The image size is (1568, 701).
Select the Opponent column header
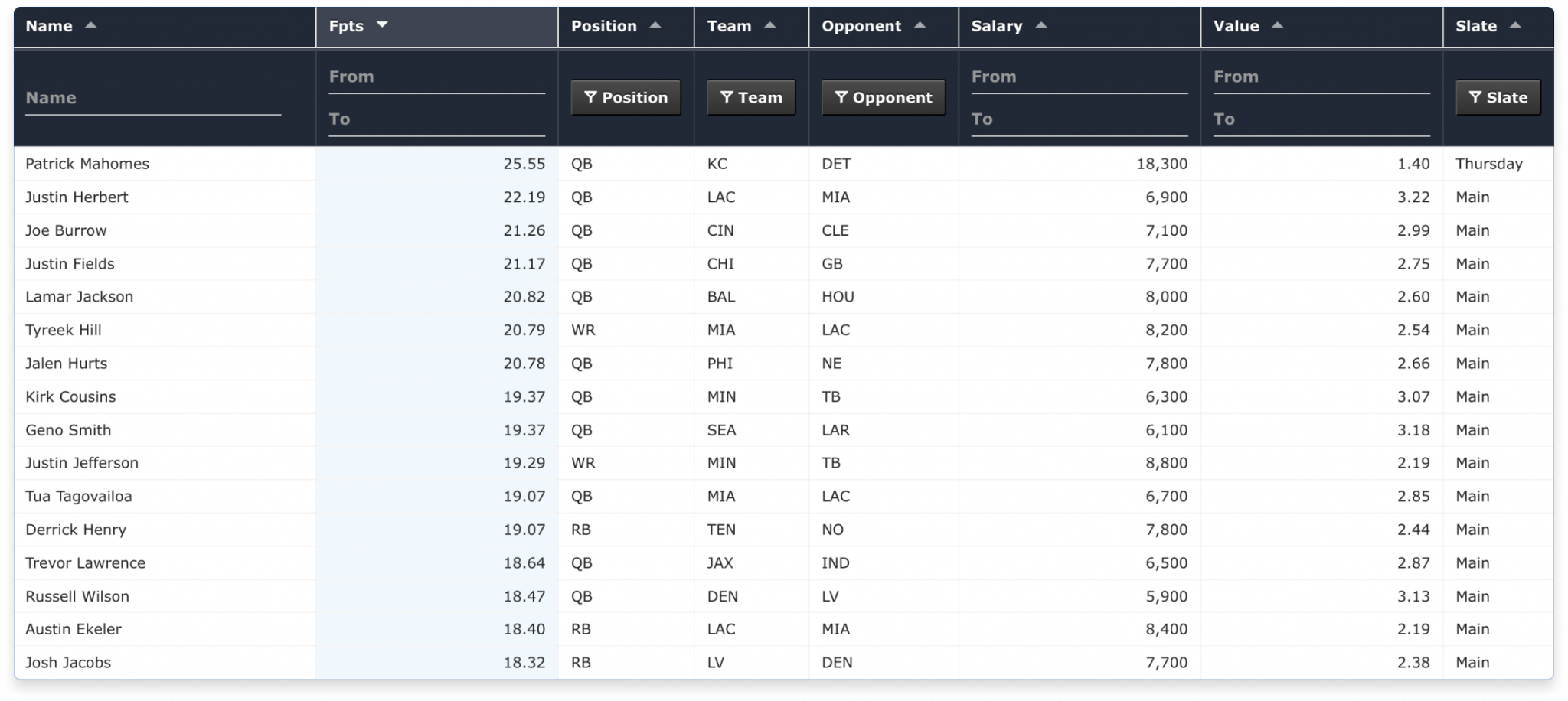tap(861, 25)
